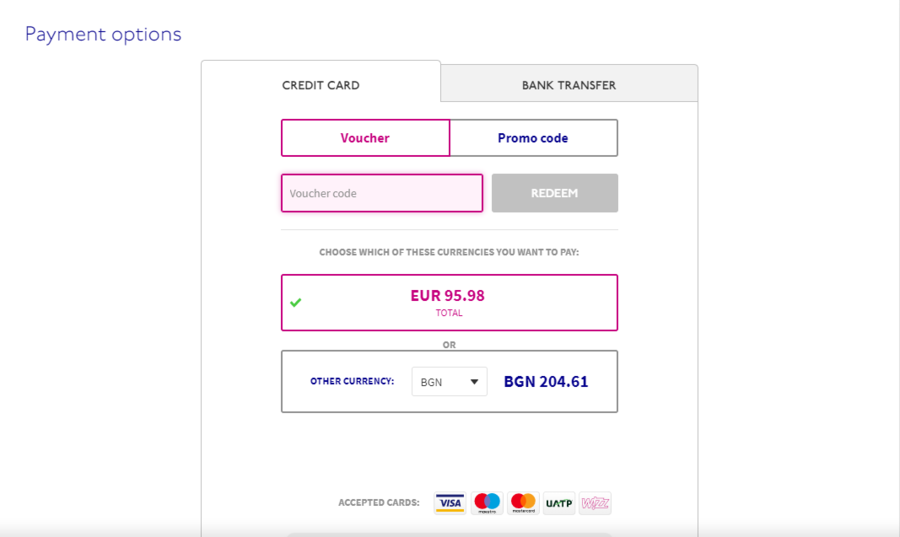Click the Other Currency label
Image resolution: width=900 pixels, height=537 pixels.
point(352,381)
